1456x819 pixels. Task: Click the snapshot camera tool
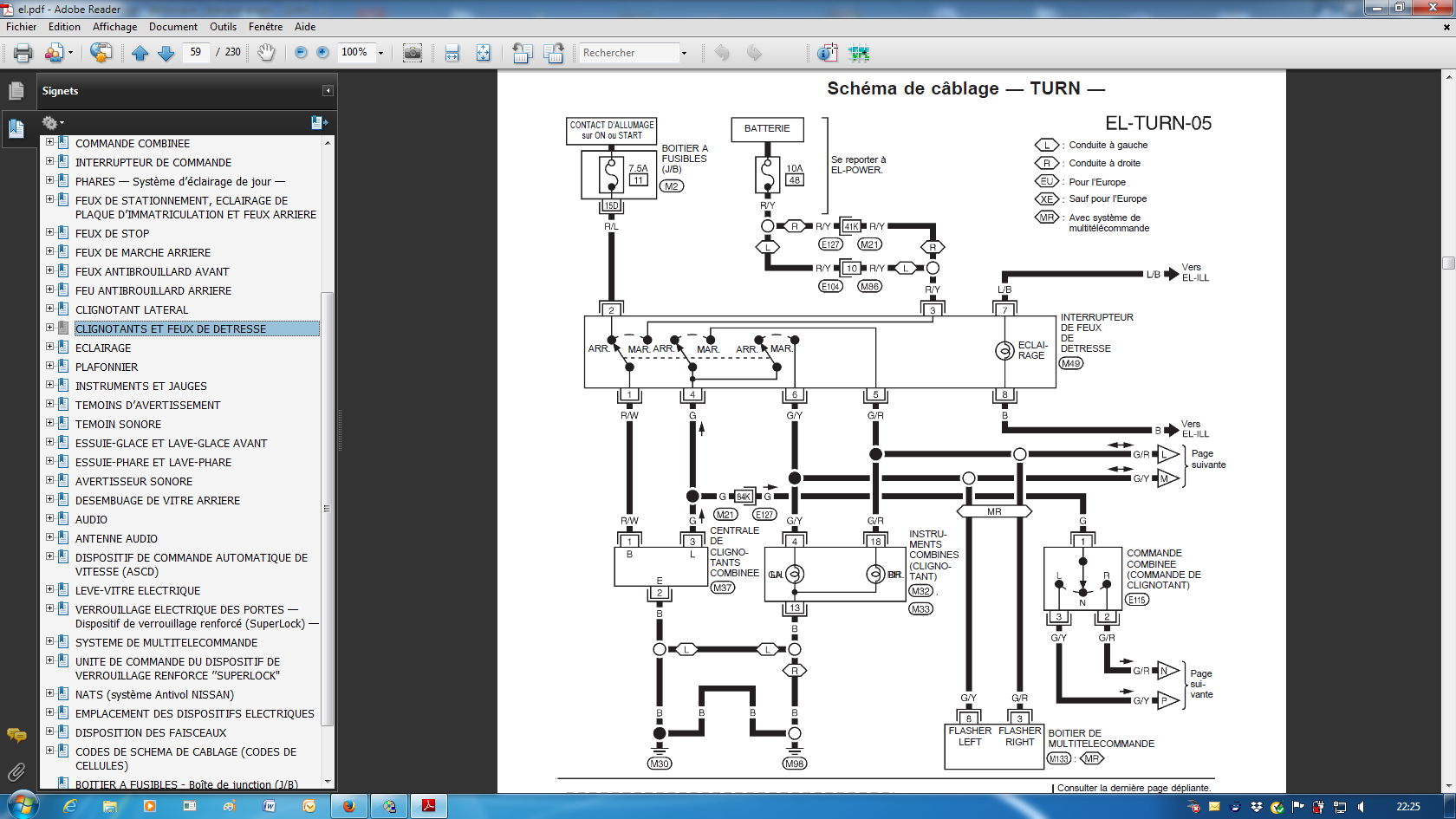(x=413, y=53)
